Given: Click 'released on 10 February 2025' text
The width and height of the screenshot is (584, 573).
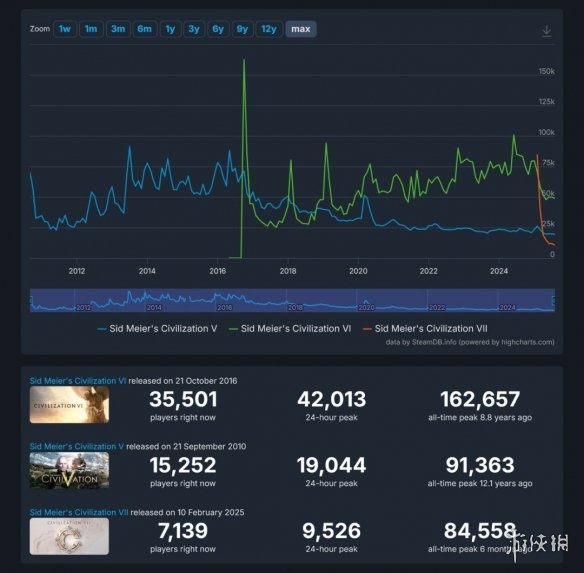Looking at the screenshot, I should 187,512.
